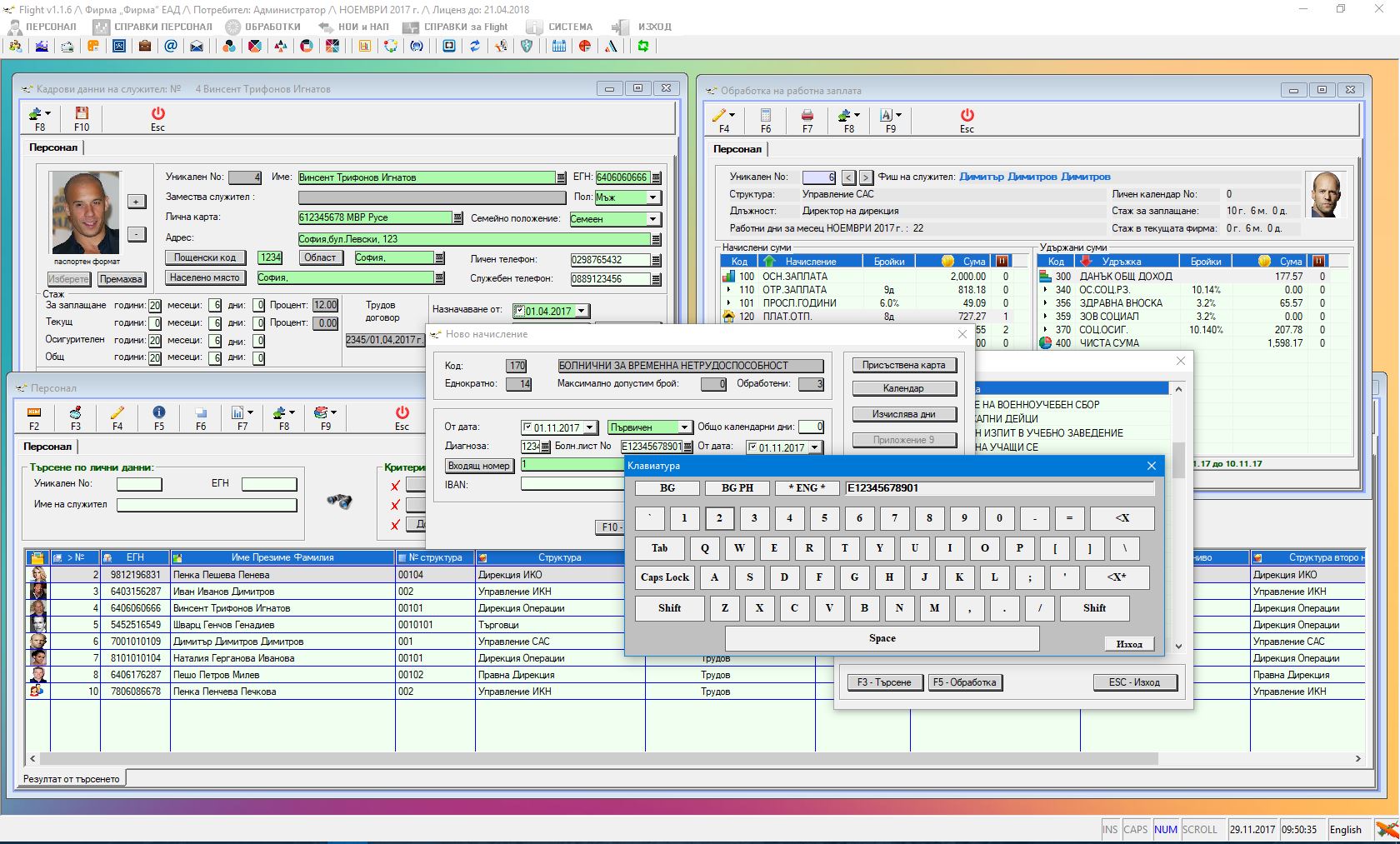The width and height of the screenshot is (1400, 844).
Task: Open the НОИ и НАП menu
Action: [353, 27]
